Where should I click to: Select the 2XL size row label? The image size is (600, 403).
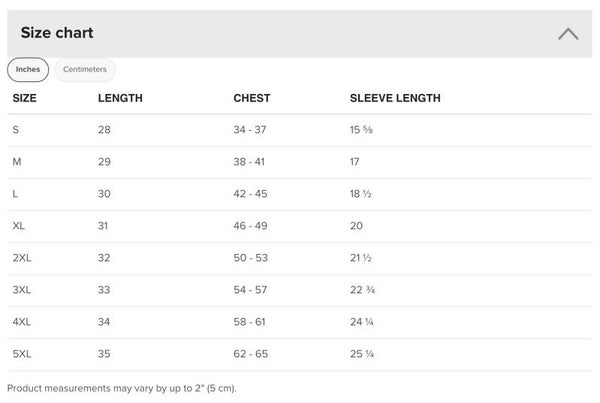tap(22, 258)
